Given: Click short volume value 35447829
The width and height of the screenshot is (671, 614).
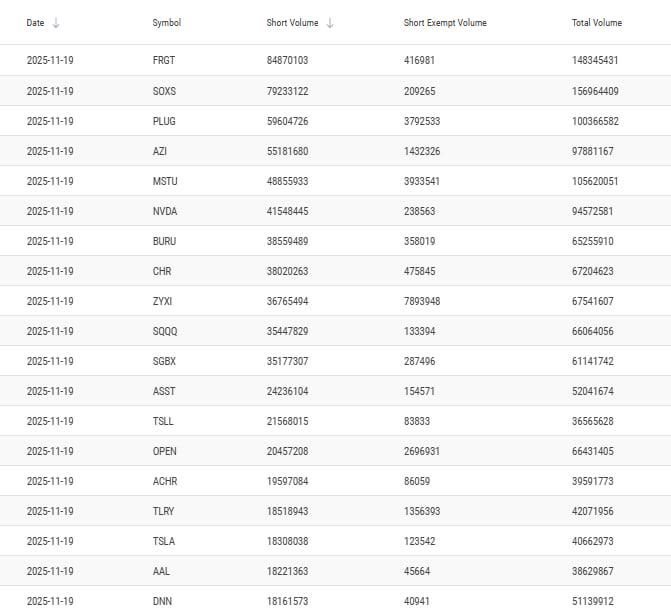Looking at the screenshot, I should pyautogui.click(x=287, y=331).
